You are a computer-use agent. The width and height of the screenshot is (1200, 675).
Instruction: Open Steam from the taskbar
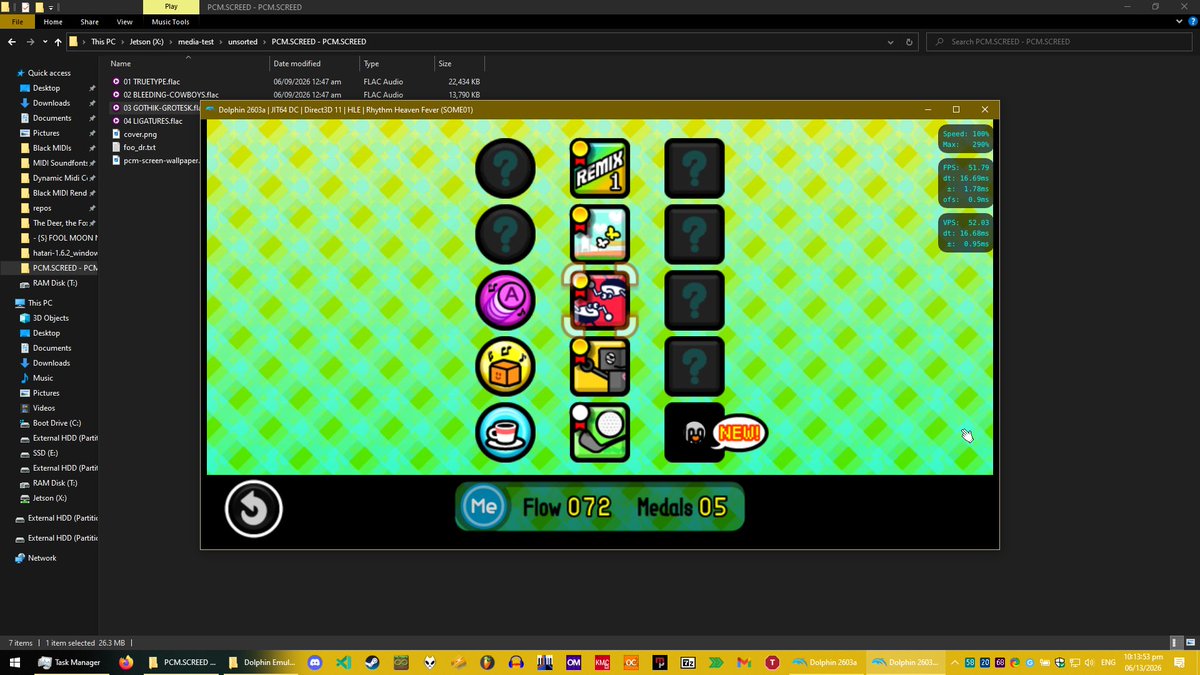[x=371, y=662]
